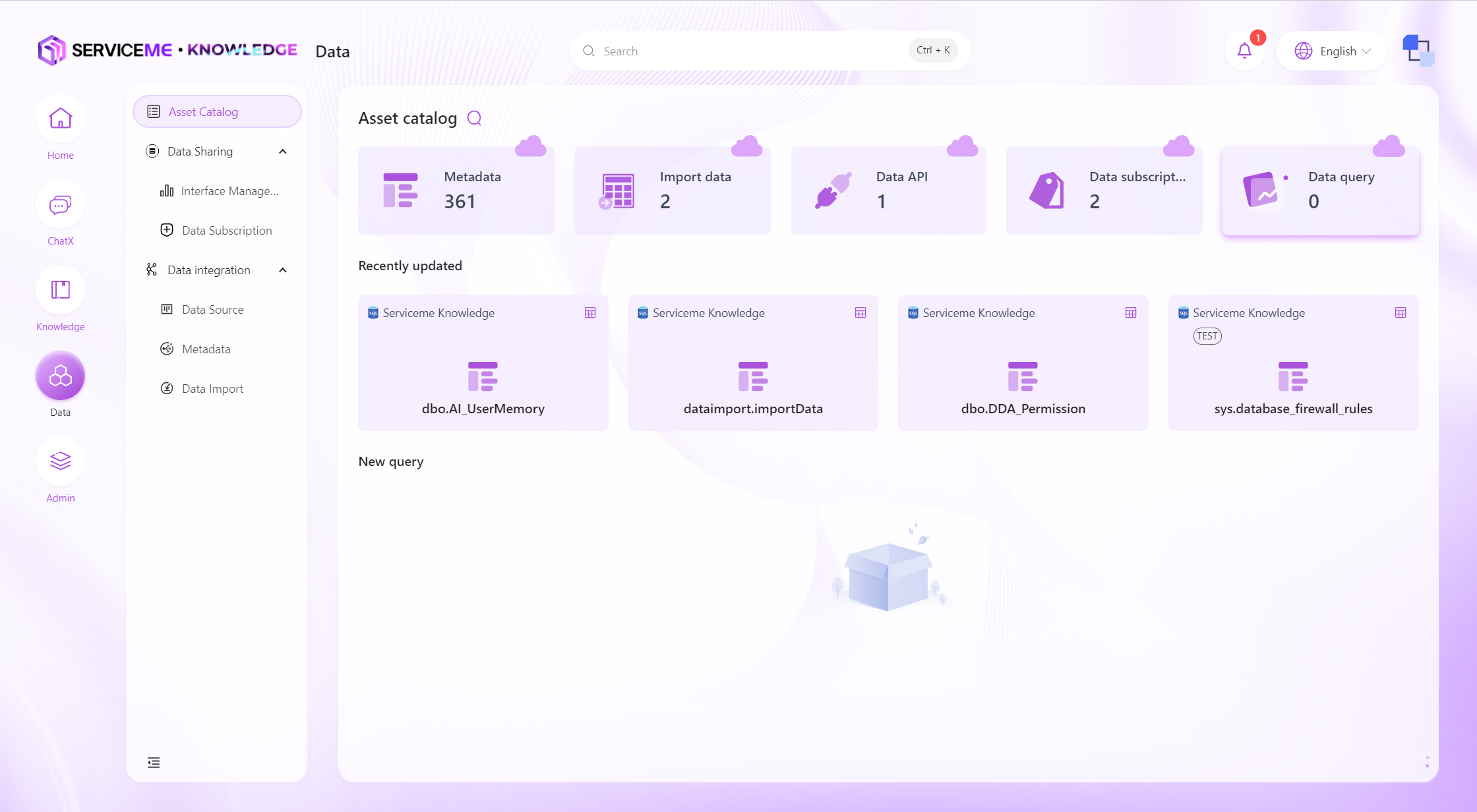This screenshot has width=1477, height=812.
Task: Click the dbo.DDA_Permission metadata icon
Action: click(x=1023, y=376)
